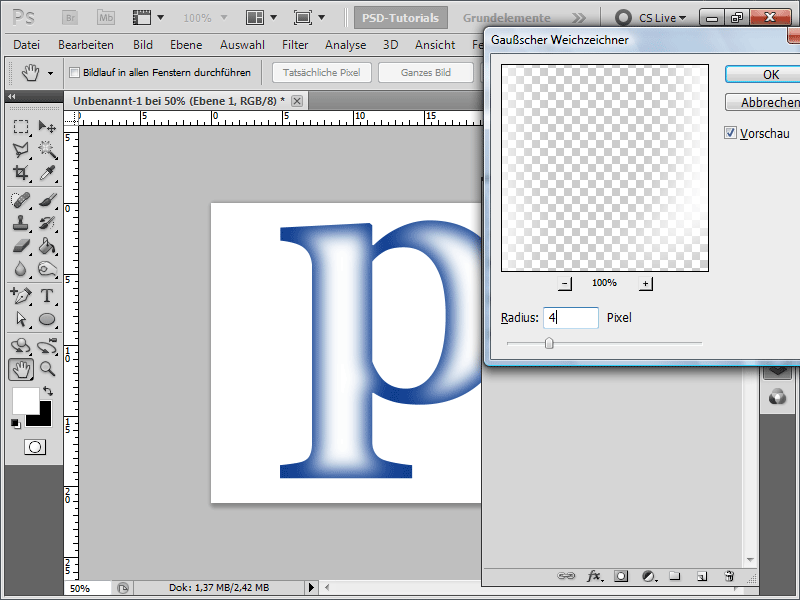The height and width of the screenshot is (600, 800).
Task: Select the Eyedropper tool
Action: [x=47, y=172]
